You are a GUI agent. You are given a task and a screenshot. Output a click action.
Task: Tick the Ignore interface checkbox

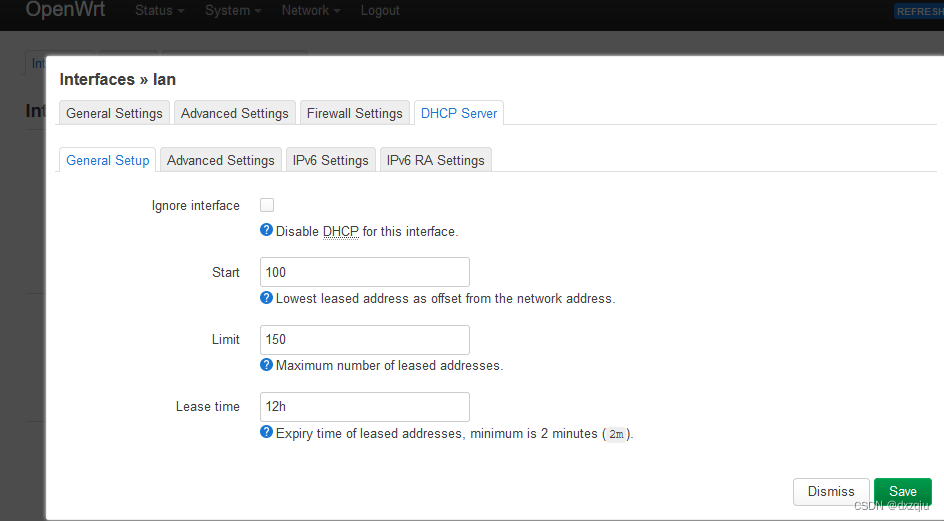pos(267,205)
